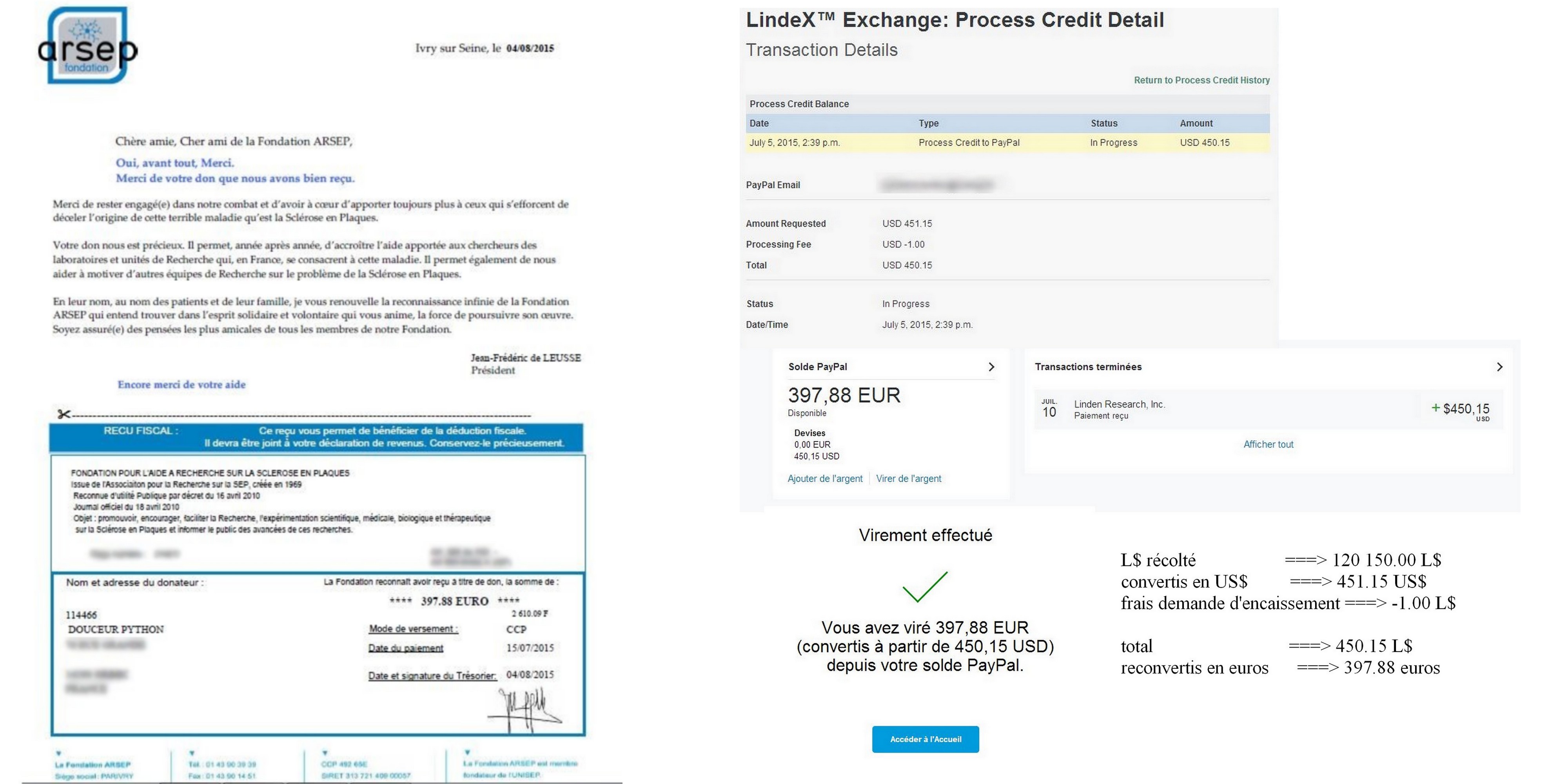This screenshot has width=1568, height=784.
Task: Select the highlighted July 5, 2015 credit row
Action: [1007, 142]
